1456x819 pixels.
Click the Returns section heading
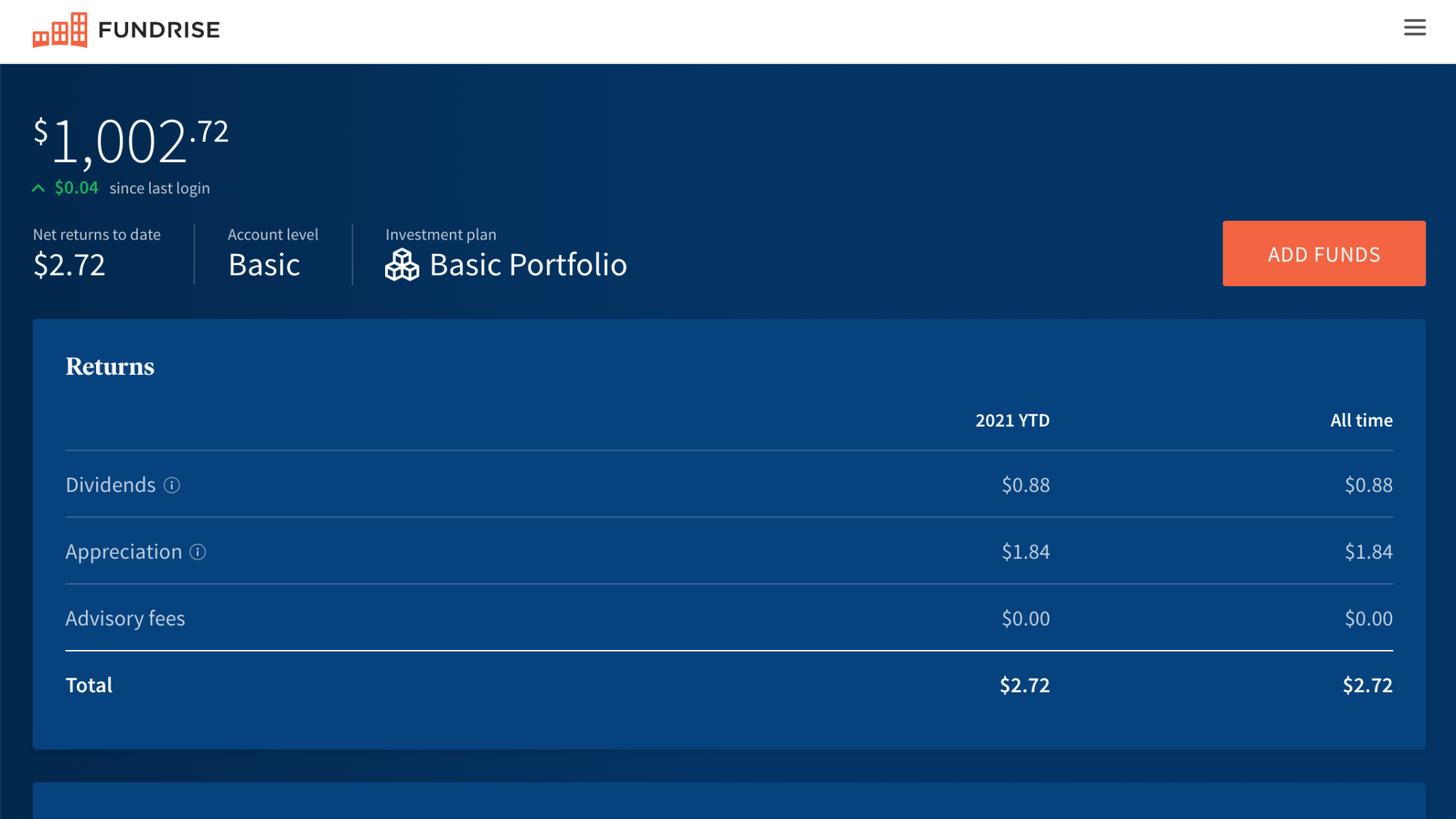[x=110, y=366]
